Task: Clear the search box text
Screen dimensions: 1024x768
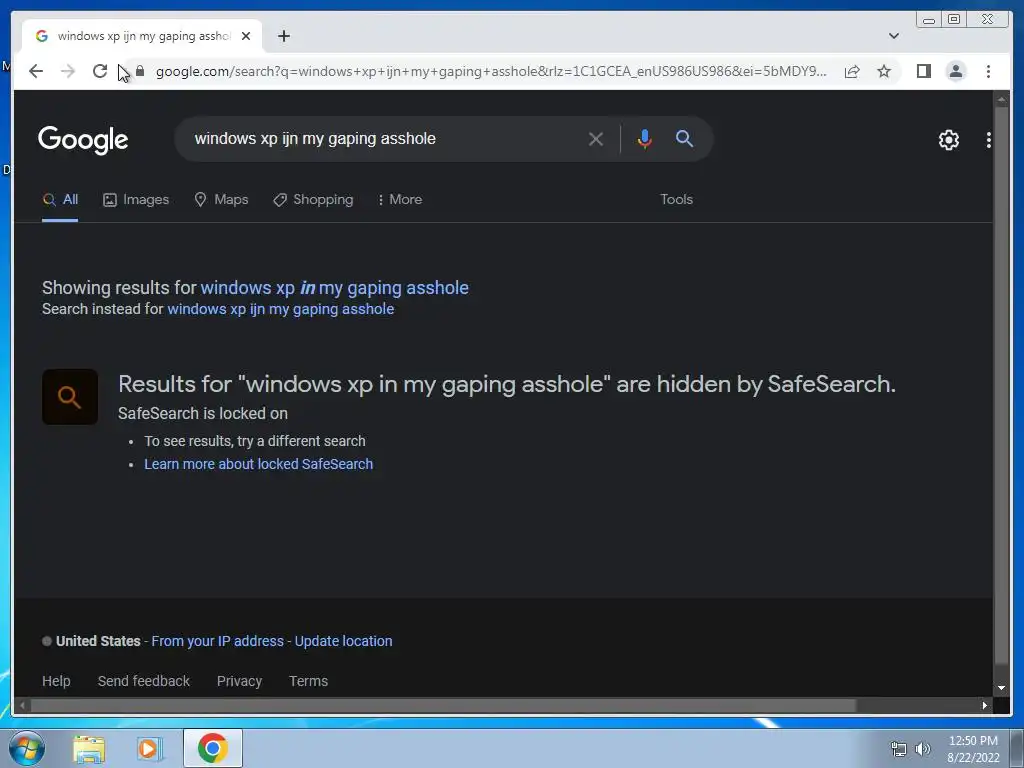Action: tap(596, 138)
